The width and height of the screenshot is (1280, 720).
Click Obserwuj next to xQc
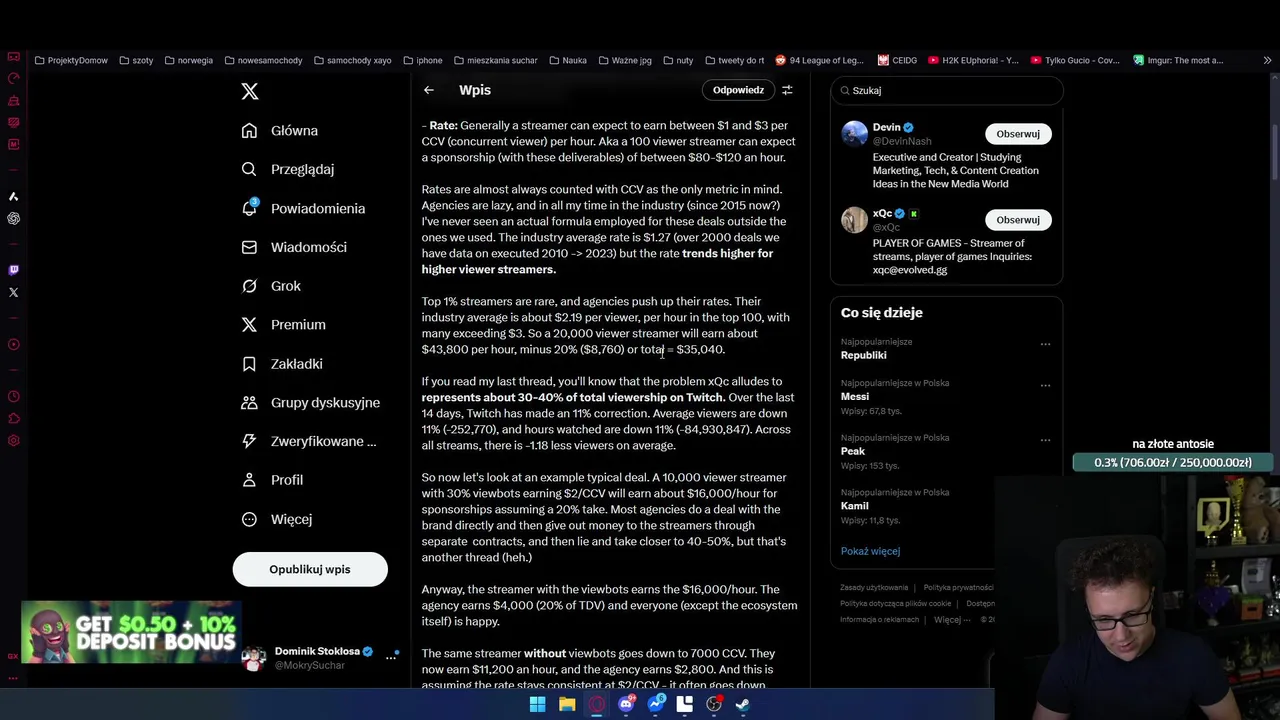1018,220
